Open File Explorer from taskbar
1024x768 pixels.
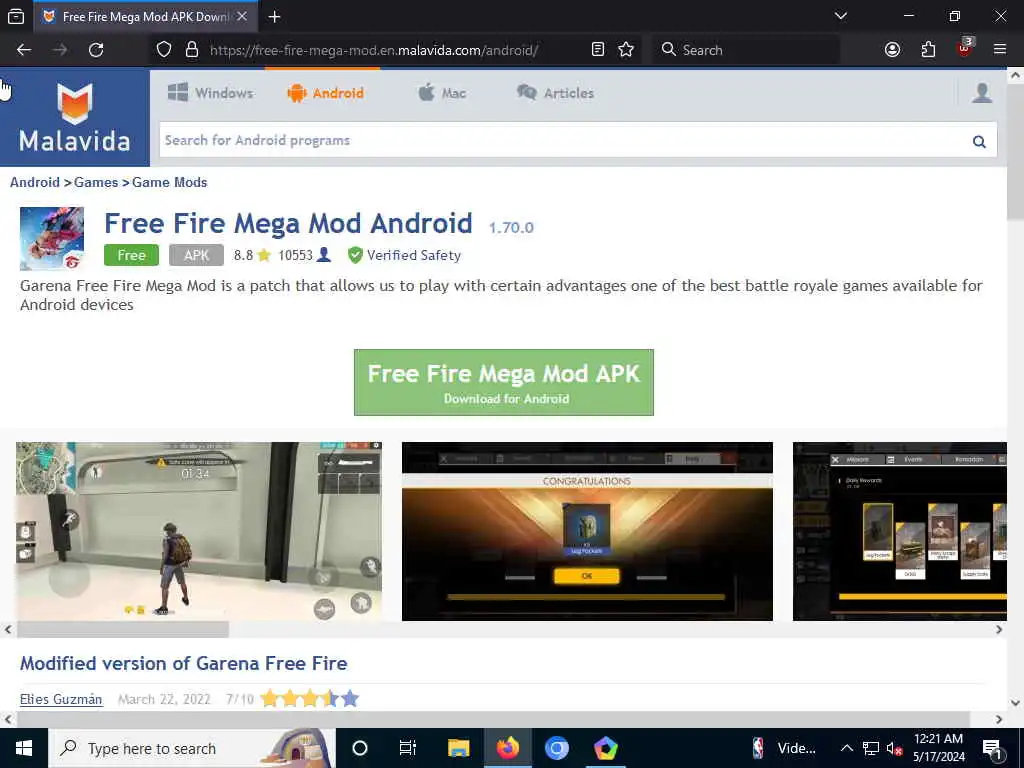[x=458, y=748]
